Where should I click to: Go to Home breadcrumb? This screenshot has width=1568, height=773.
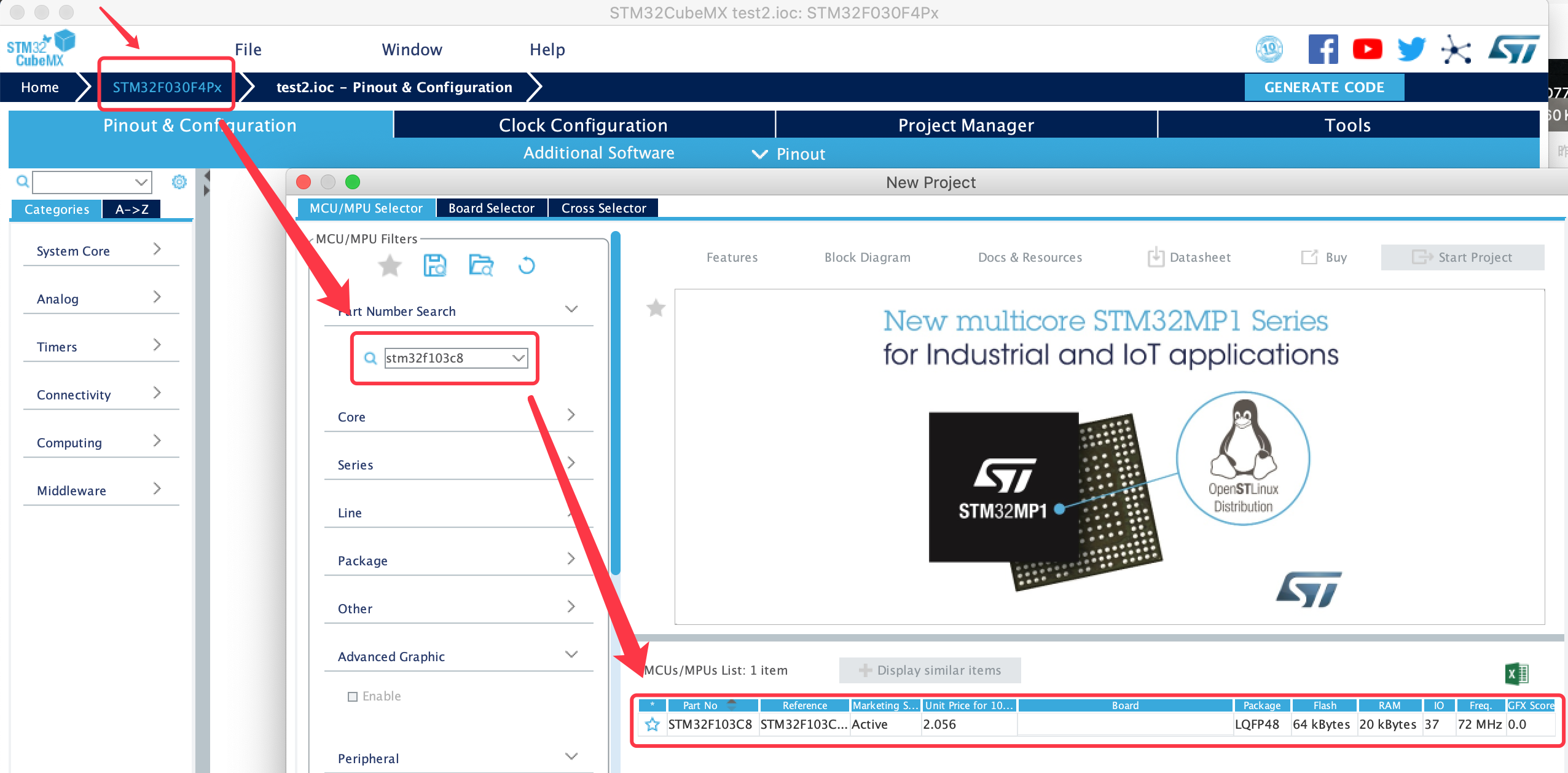click(x=40, y=87)
